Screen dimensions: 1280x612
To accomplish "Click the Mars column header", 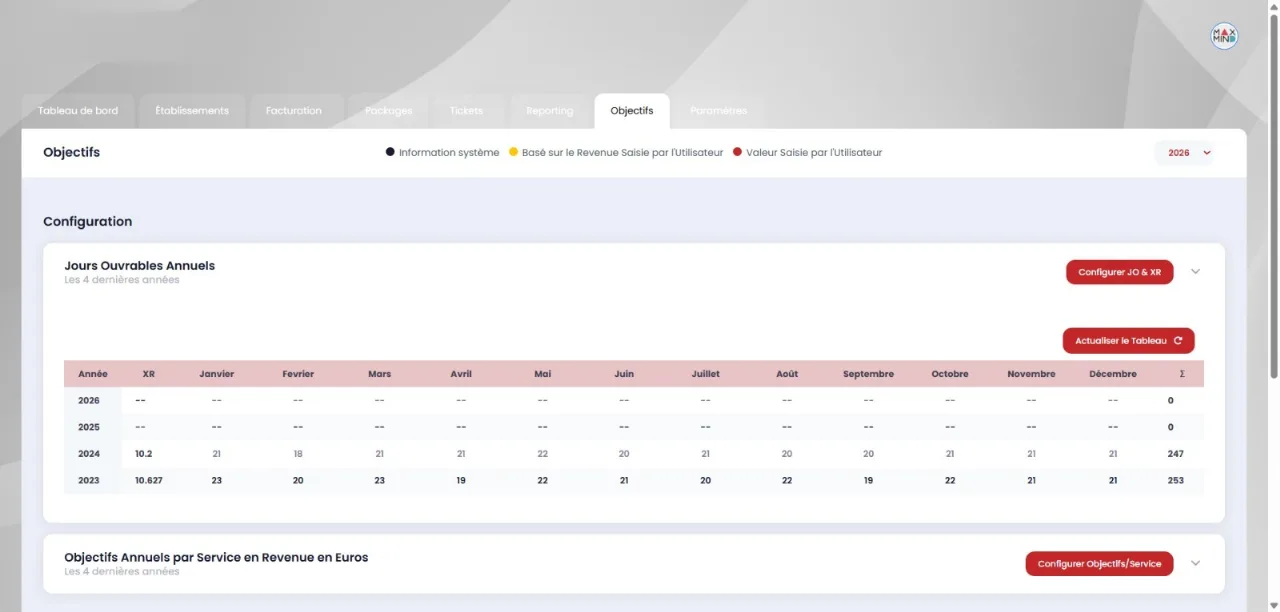I will 379,374.
